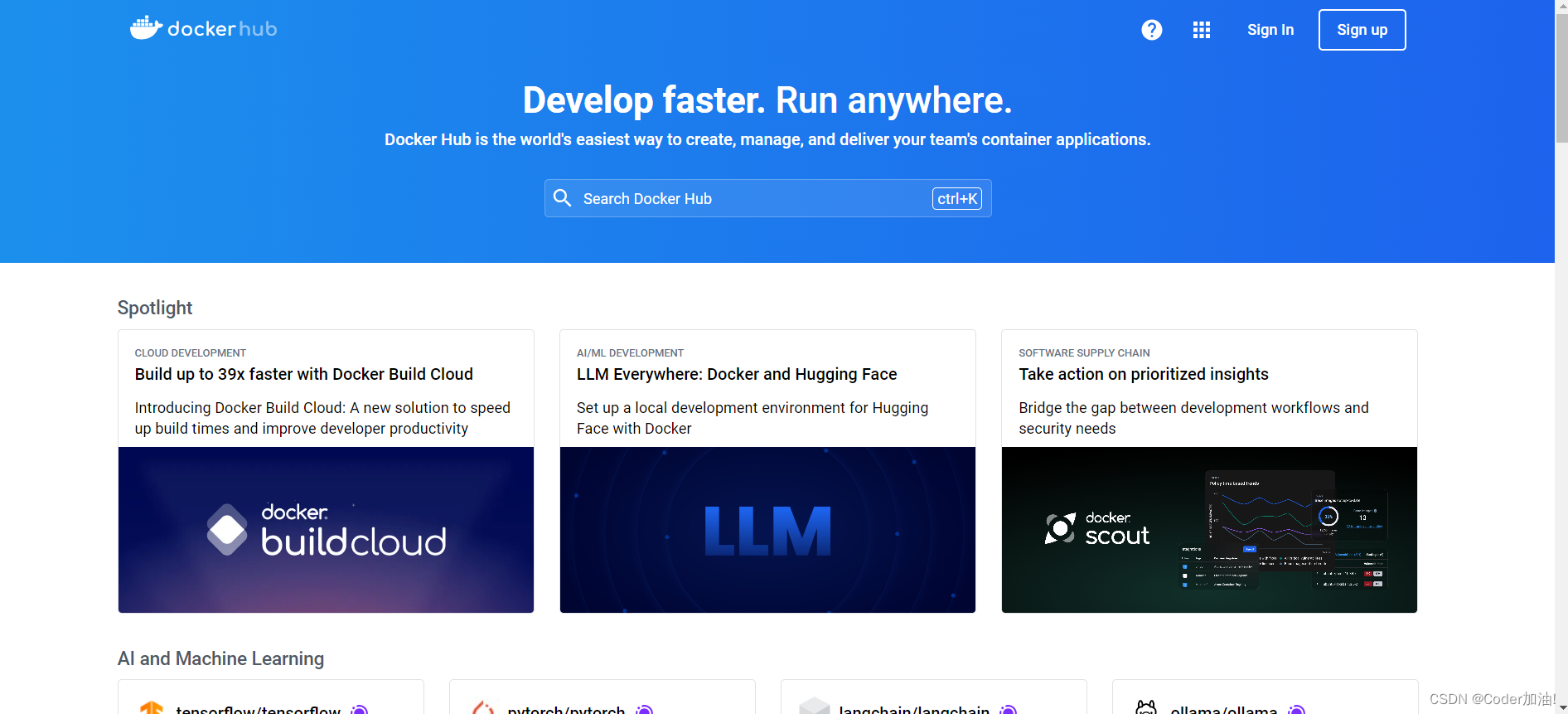Click the page vertical scrollbar thumb

pyautogui.click(x=1561, y=79)
